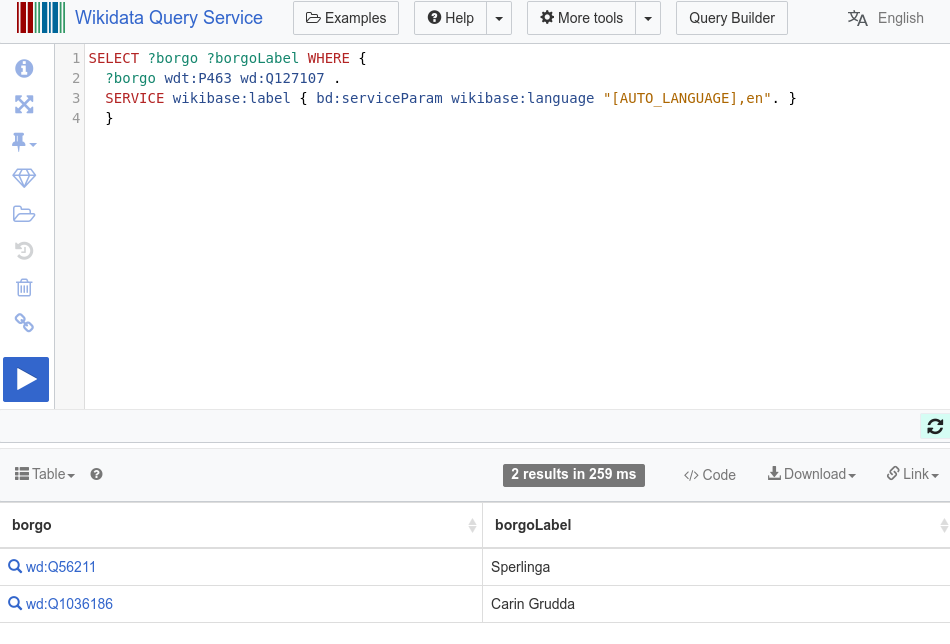950x644 pixels.
Task: Open the Examples dialog
Action: (x=346, y=18)
